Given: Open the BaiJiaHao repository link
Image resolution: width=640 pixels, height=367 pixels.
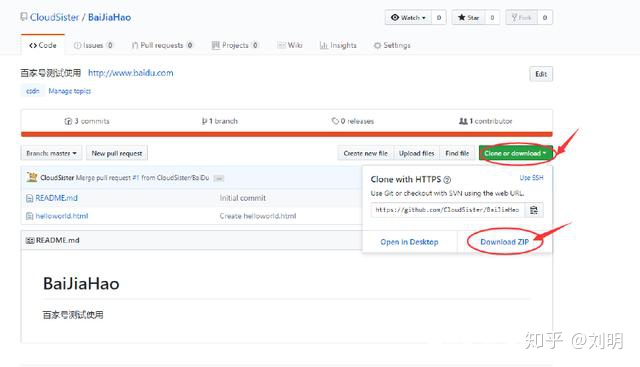Looking at the screenshot, I should [x=109, y=17].
